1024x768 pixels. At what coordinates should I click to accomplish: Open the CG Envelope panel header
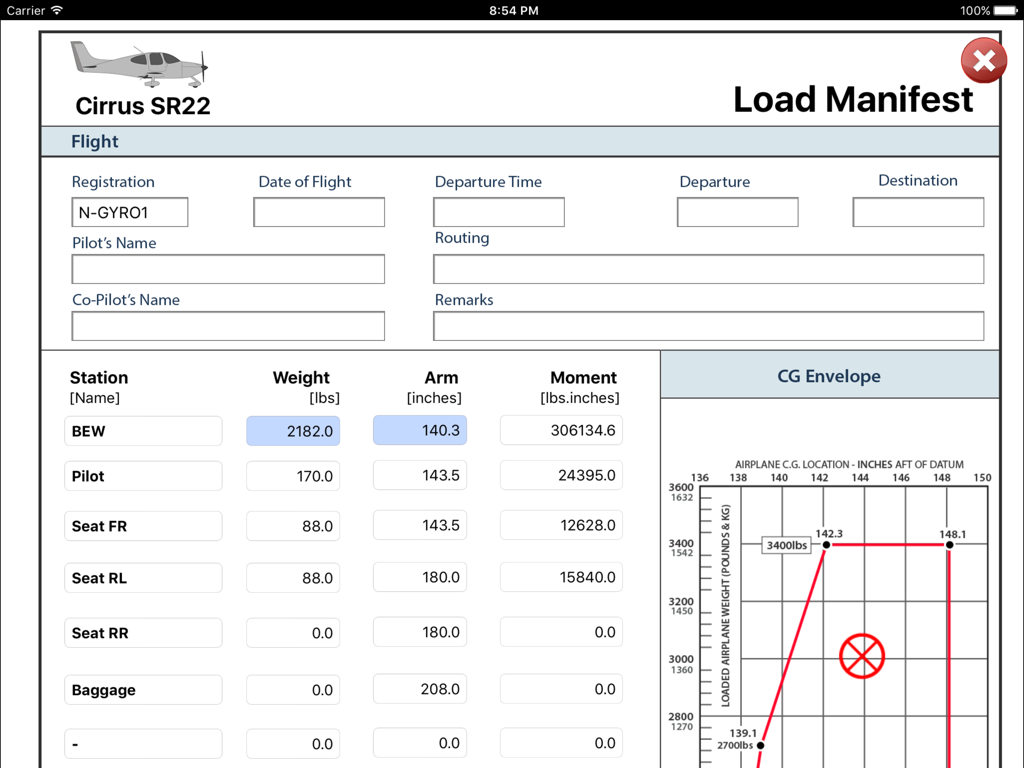[x=829, y=376]
